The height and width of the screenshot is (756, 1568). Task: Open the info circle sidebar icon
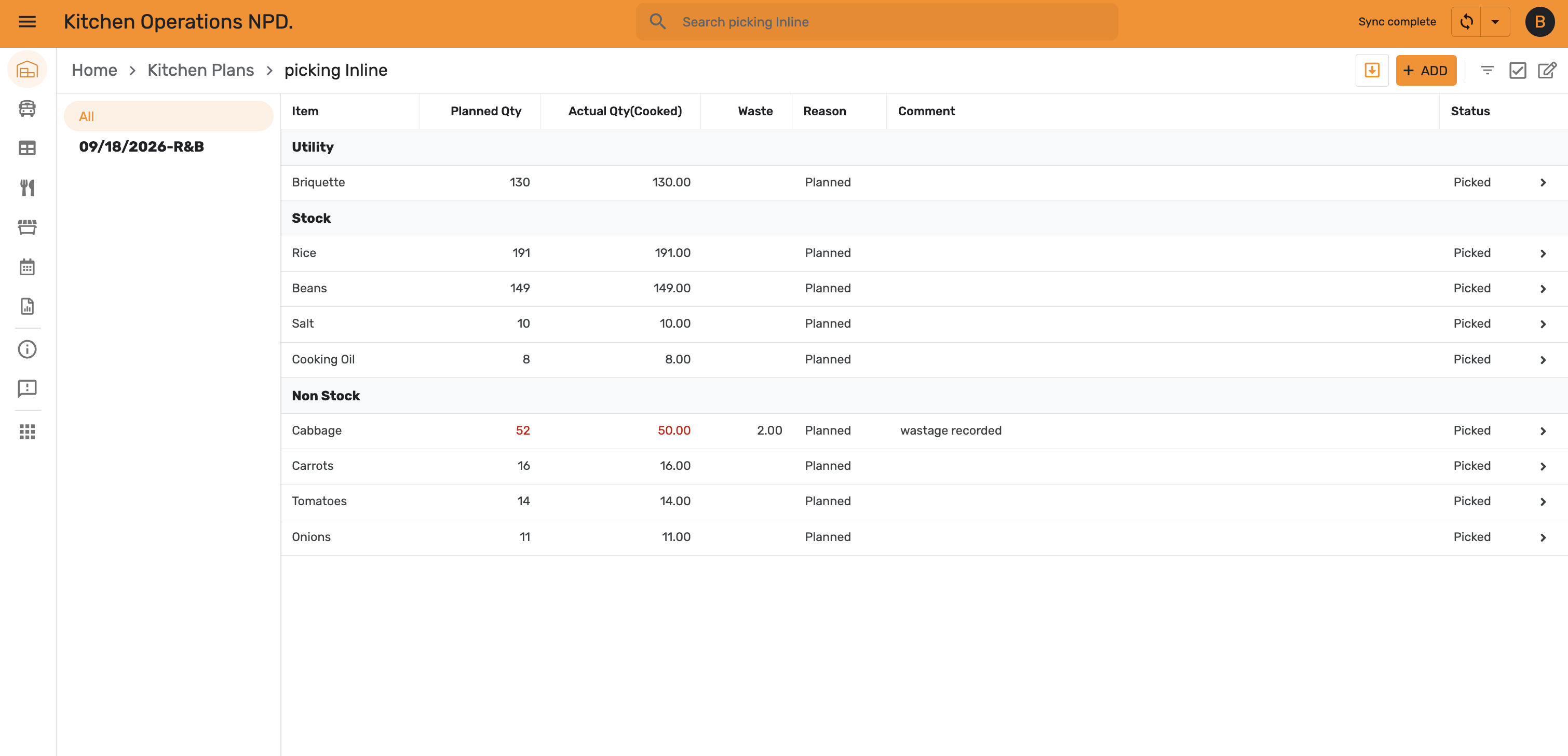(x=28, y=349)
